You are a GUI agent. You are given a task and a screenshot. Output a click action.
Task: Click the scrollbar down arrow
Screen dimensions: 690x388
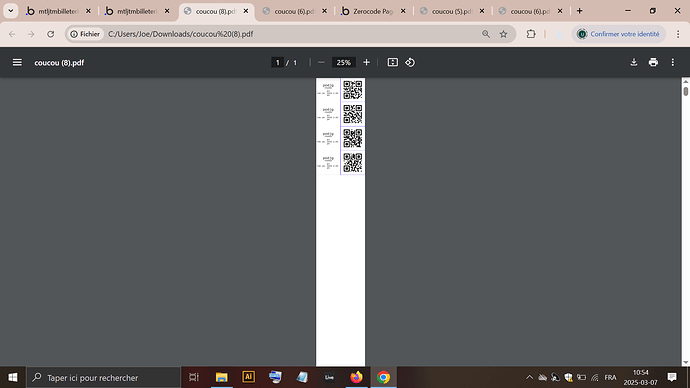pyautogui.click(x=686, y=362)
